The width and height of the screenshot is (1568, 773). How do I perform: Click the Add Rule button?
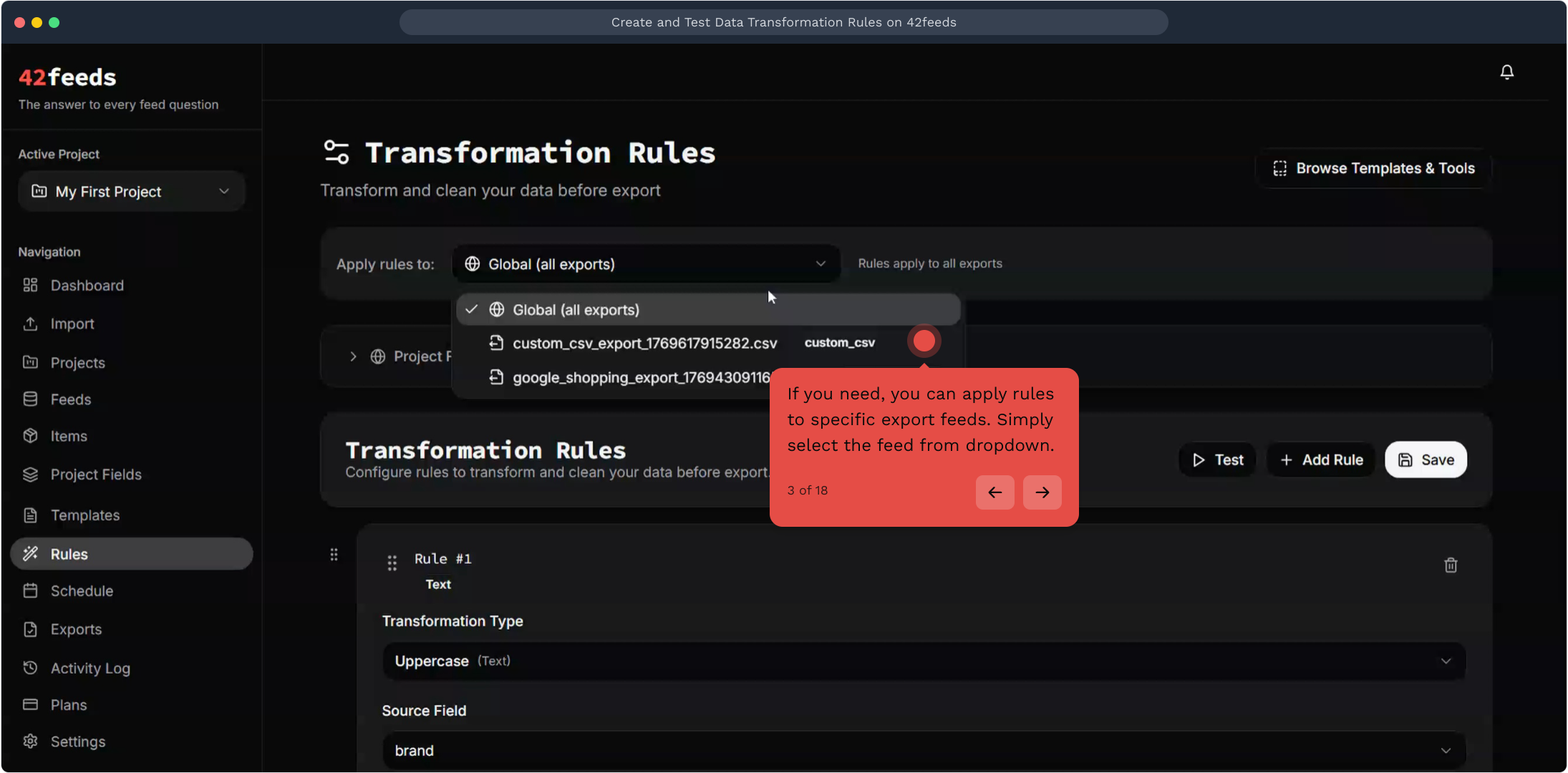coord(1321,460)
